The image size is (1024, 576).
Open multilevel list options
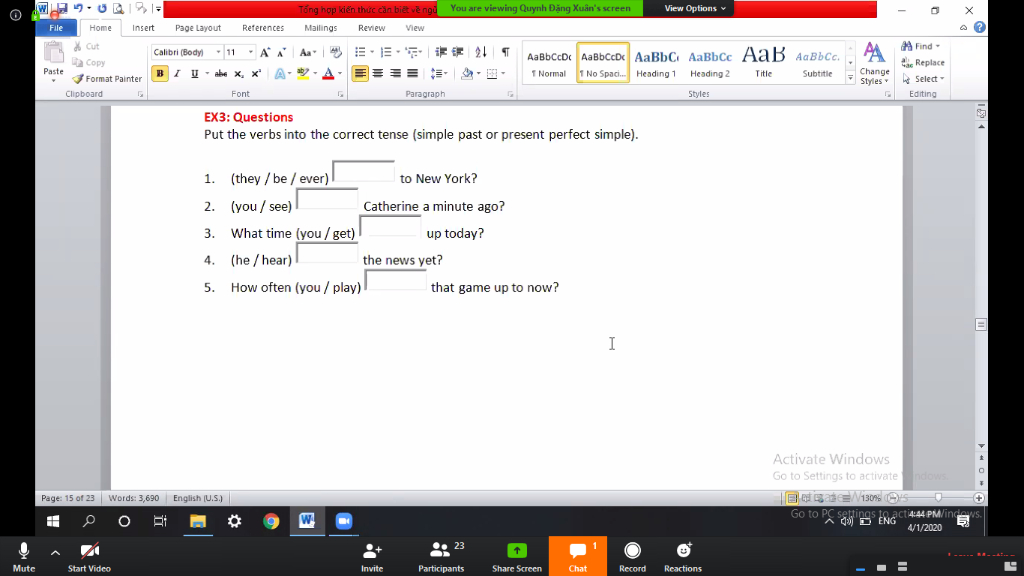pyautogui.click(x=412, y=52)
